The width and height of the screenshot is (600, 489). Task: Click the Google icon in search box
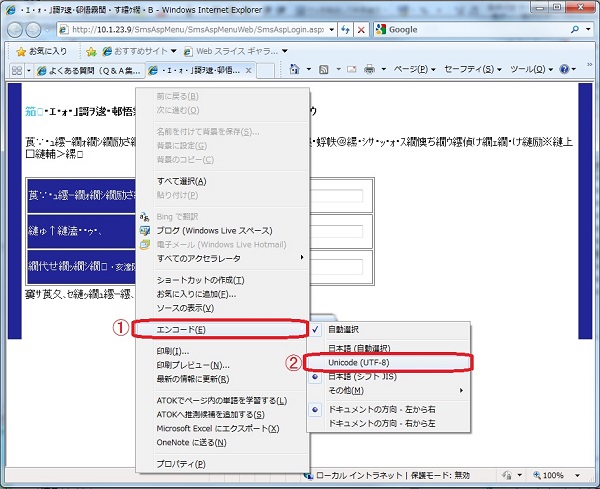click(x=381, y=29)
